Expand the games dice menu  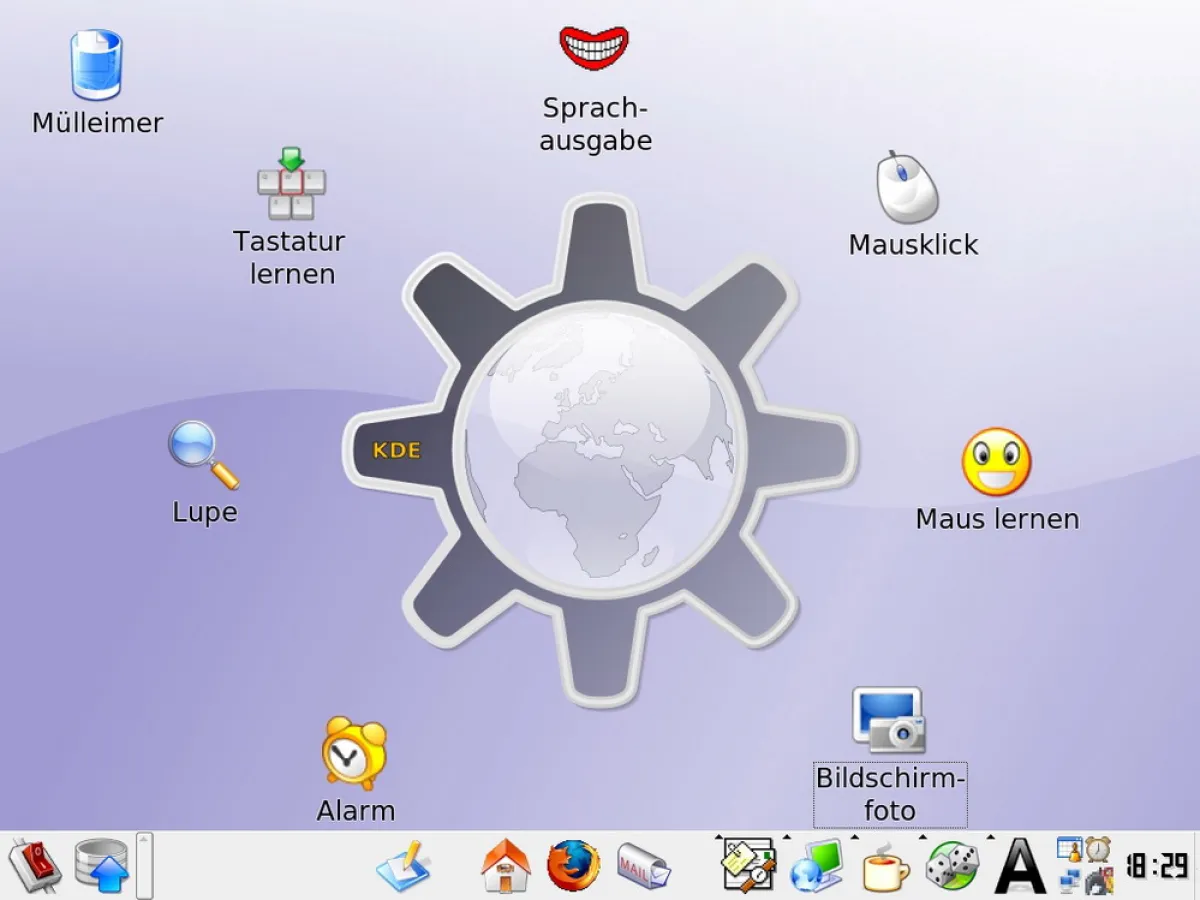951,866
